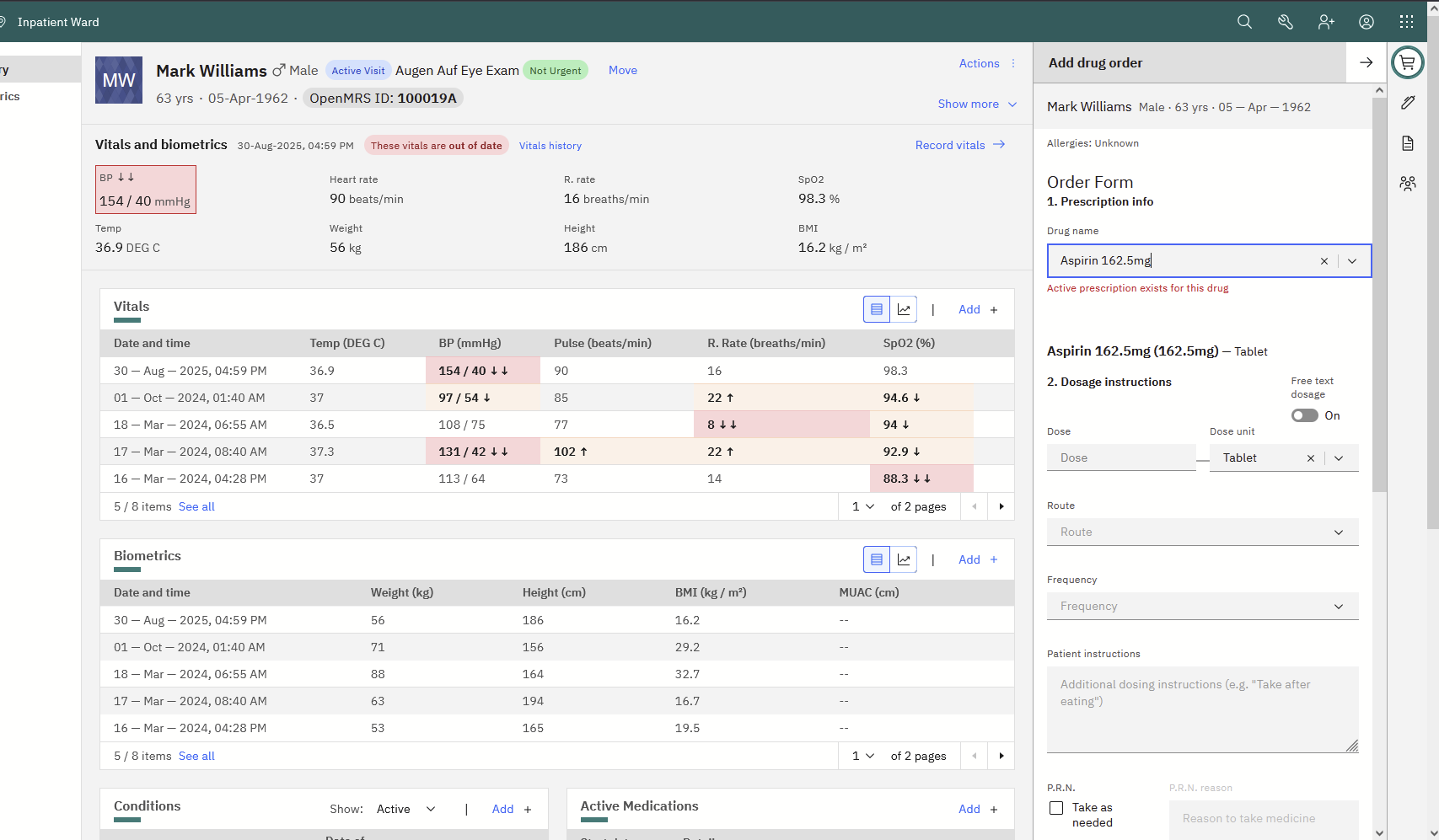This screenshot has height=840, width=1439.
Task: Open the Frequency dropdown
Action: click(x=1202, y=606)
